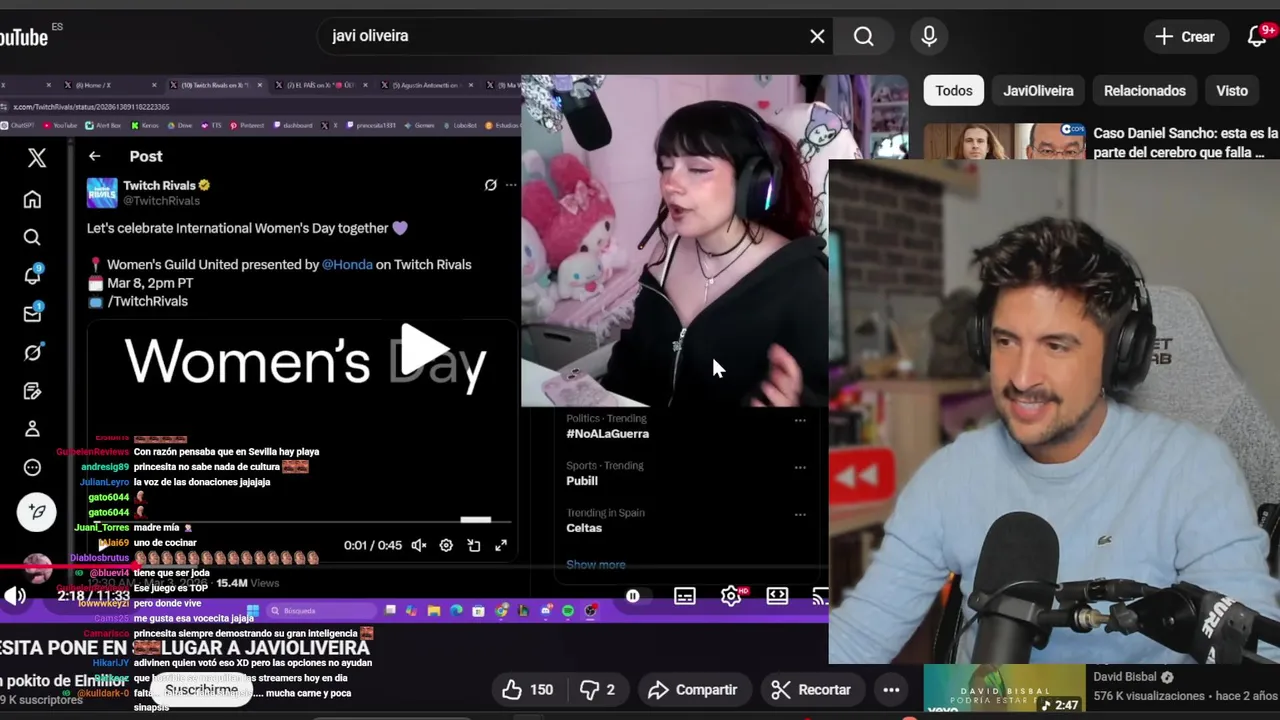This screenshot has height=720, width=1280.
Task: Open the @Honda mention link
Action: click(x=347, y=265)
